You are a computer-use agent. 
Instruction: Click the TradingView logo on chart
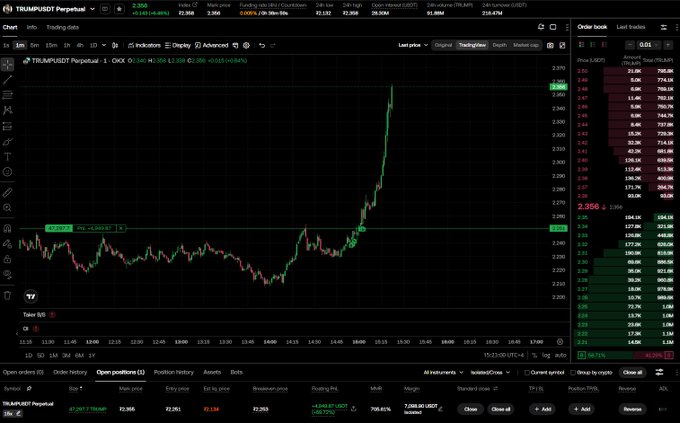(x=31, y=296)
